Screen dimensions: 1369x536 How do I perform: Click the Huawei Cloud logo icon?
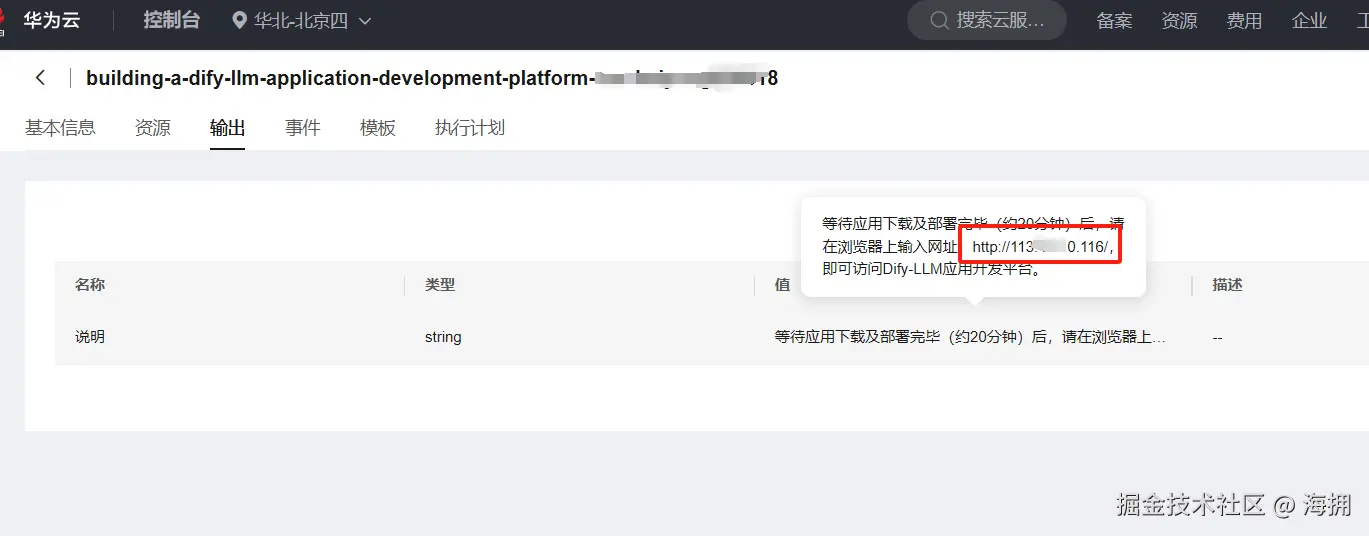click(3, 21)
